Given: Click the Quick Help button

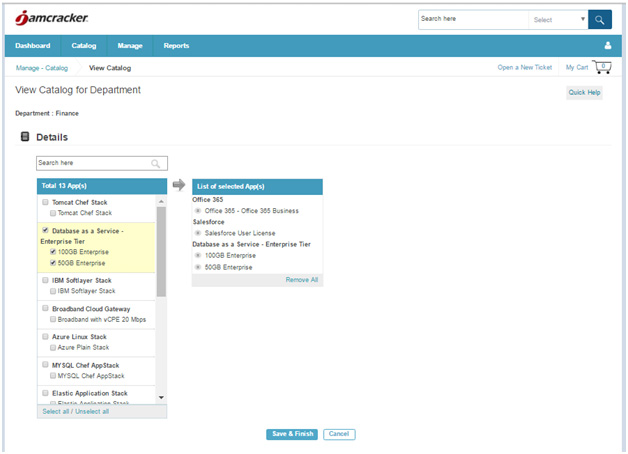Looking at the screenshot, I should 584,92.
